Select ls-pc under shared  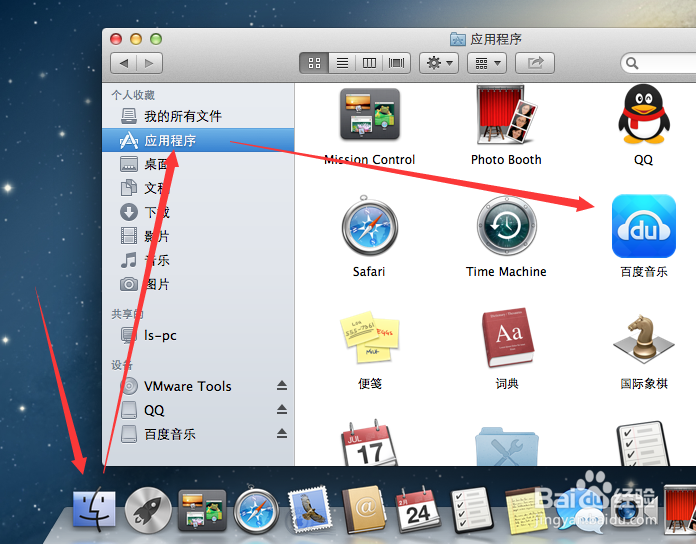coord(198,335)
